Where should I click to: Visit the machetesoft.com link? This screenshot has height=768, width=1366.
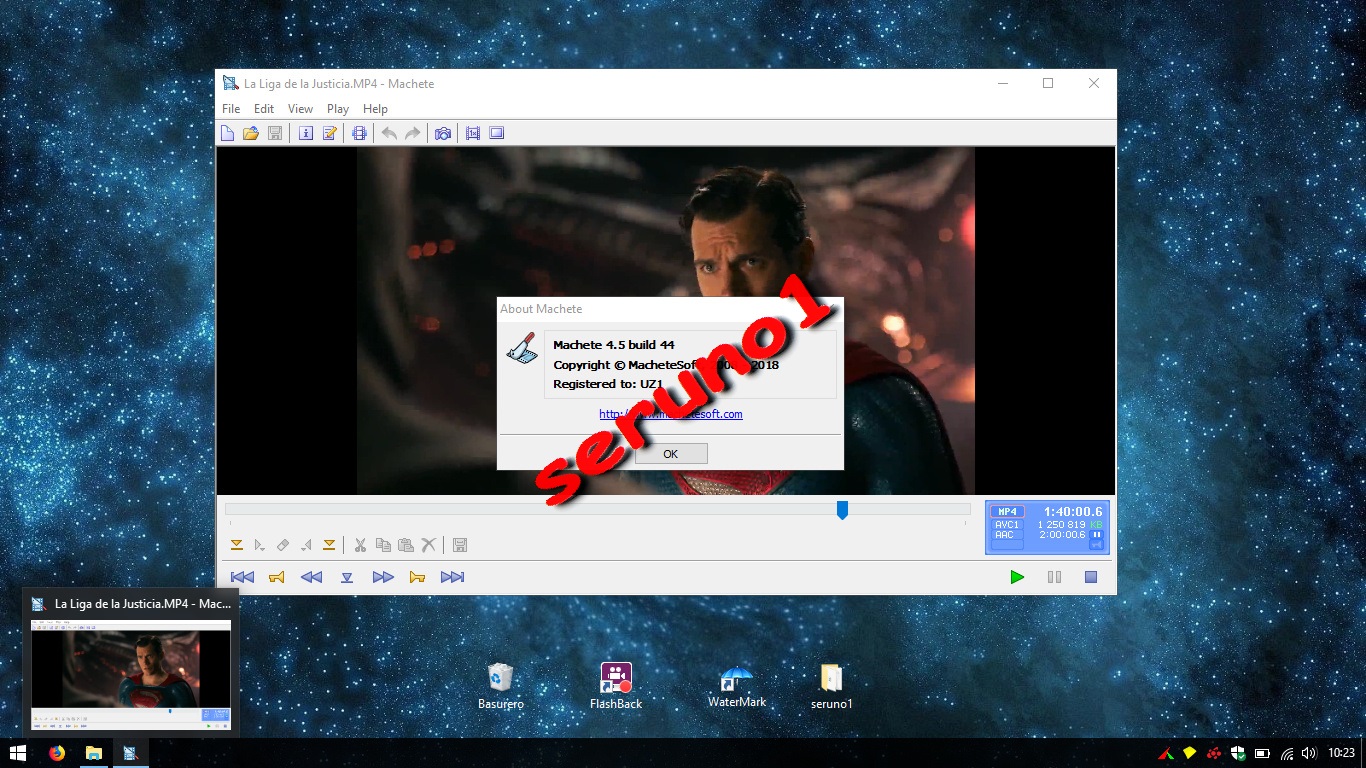[x=669, y=413]
